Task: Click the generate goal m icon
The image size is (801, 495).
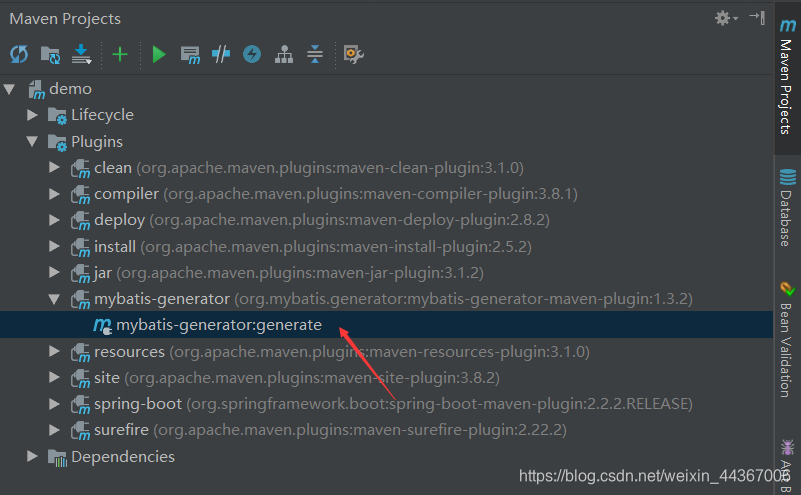Action: [102, 326]
